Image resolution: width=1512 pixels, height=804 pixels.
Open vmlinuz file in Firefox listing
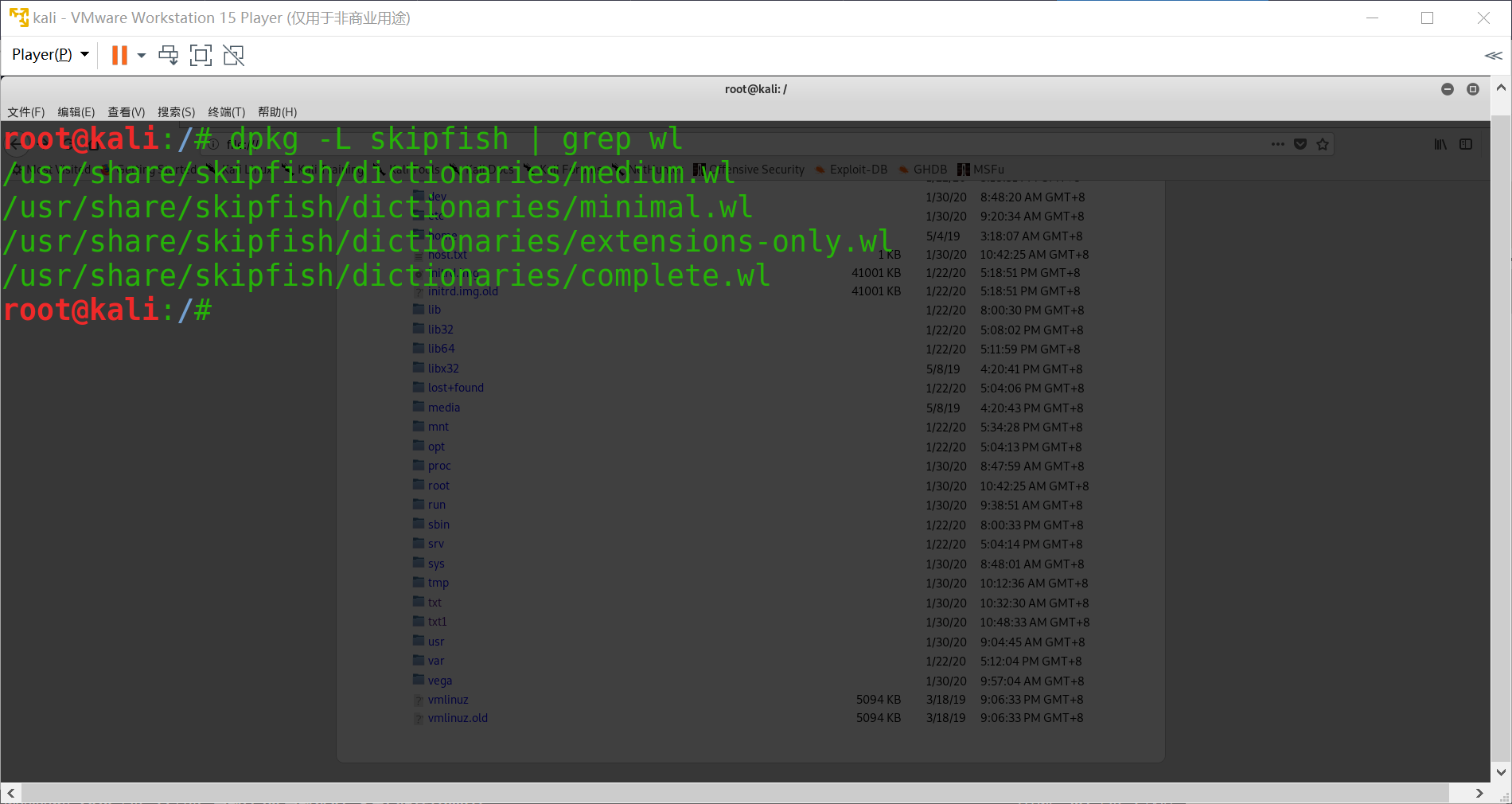[x=448, y=700]
